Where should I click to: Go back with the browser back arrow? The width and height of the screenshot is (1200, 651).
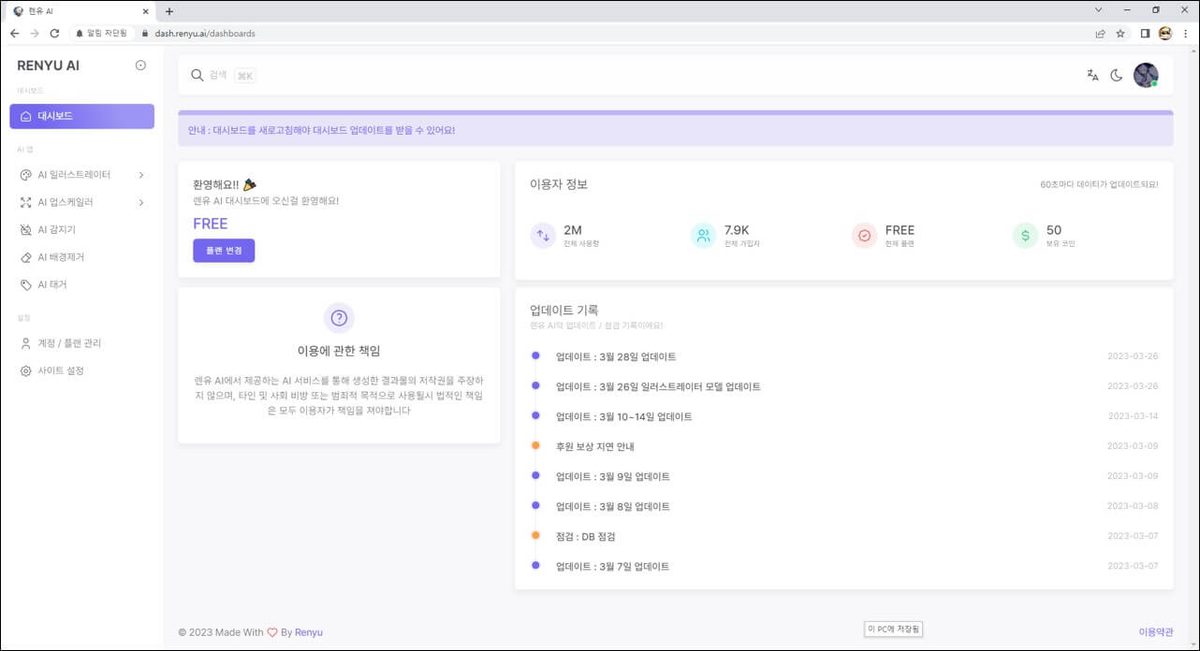[14, 33]
